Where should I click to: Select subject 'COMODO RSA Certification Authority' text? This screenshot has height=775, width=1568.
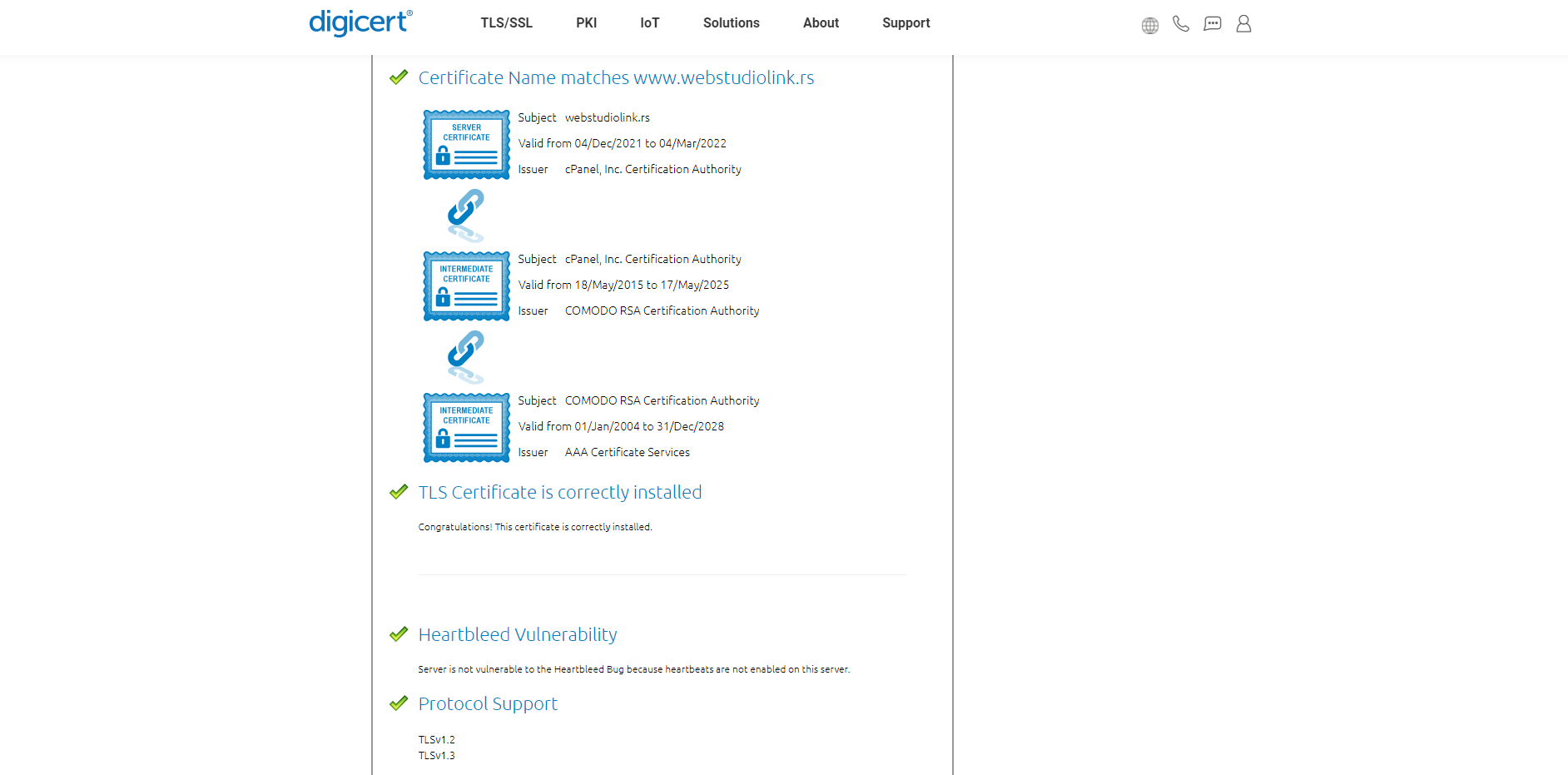662,400
